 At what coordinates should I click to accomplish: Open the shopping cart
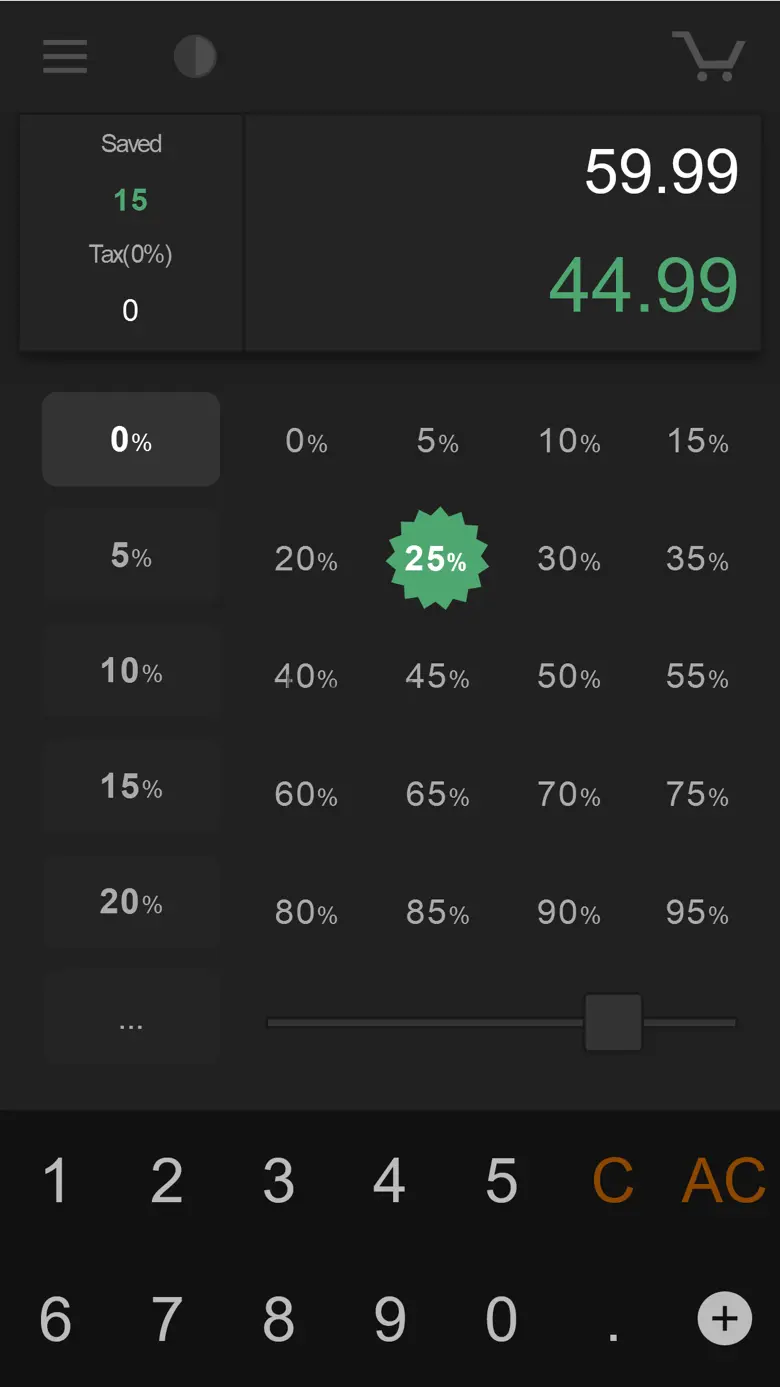tap(708, 56)
